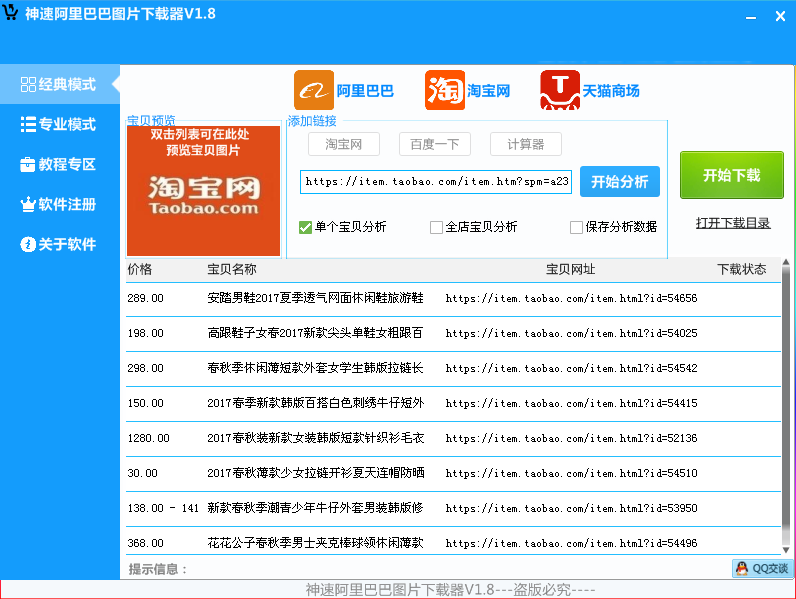Click URL ending id=54542
The width and height of the screenshot is (796, 599).
(x=572, y=369)
